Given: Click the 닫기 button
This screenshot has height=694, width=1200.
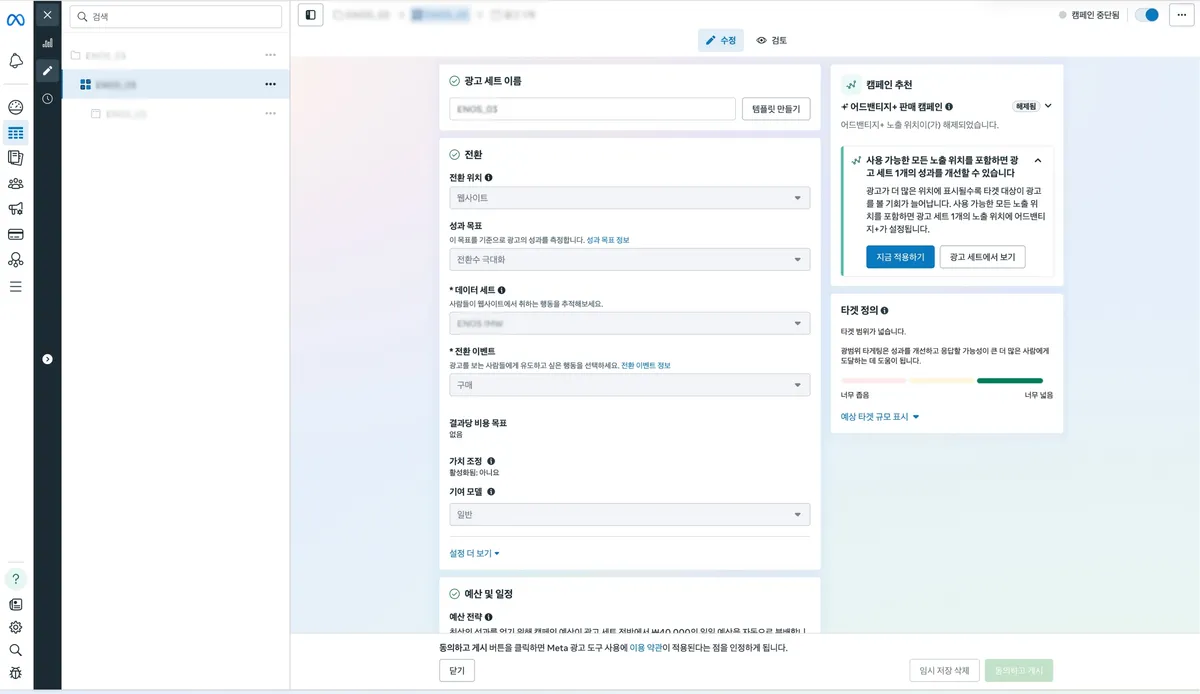Looking at the screenshot, I should tap(457, 670).
